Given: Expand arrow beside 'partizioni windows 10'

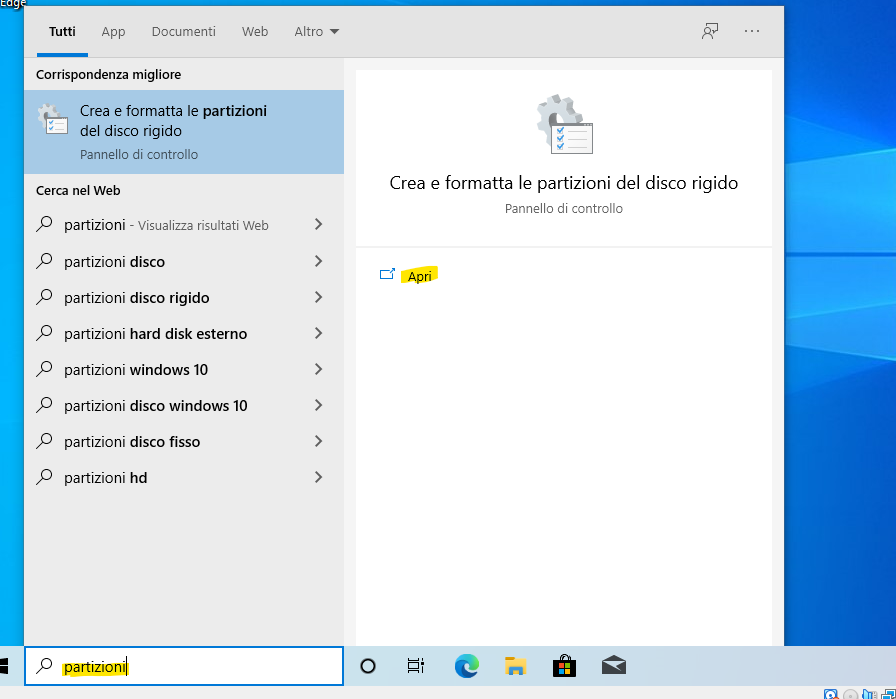Looking at the screenshot, I should [318, 369].
